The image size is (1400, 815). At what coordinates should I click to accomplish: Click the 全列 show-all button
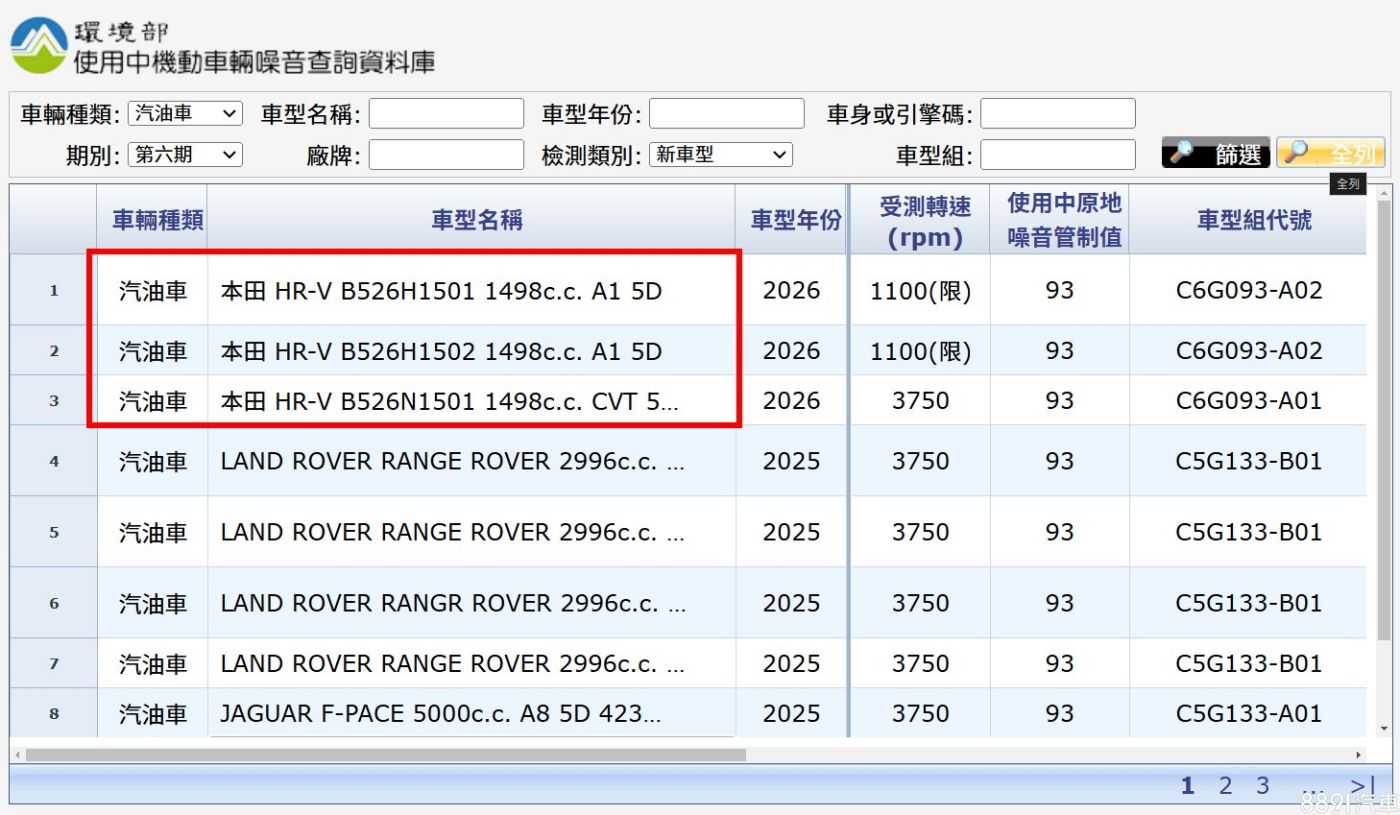click(x=1331, y=154)
